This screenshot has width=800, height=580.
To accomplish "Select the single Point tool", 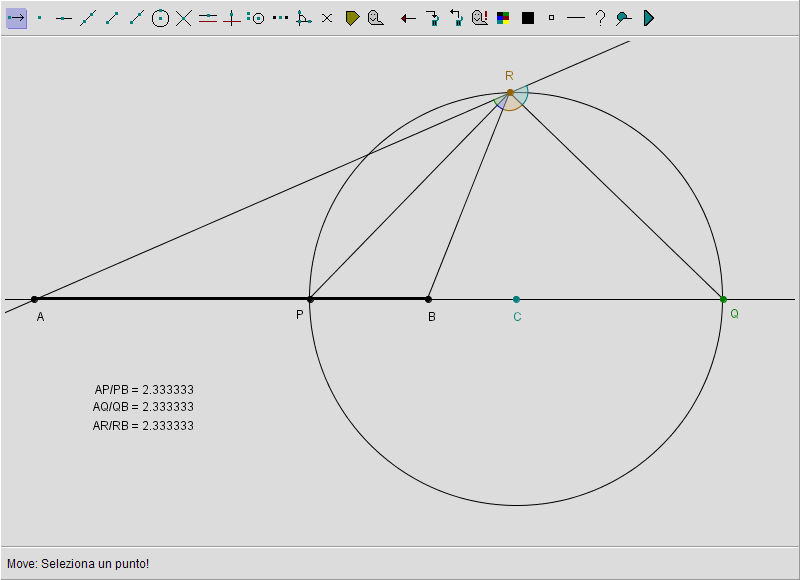I will (x=40, y=18).
